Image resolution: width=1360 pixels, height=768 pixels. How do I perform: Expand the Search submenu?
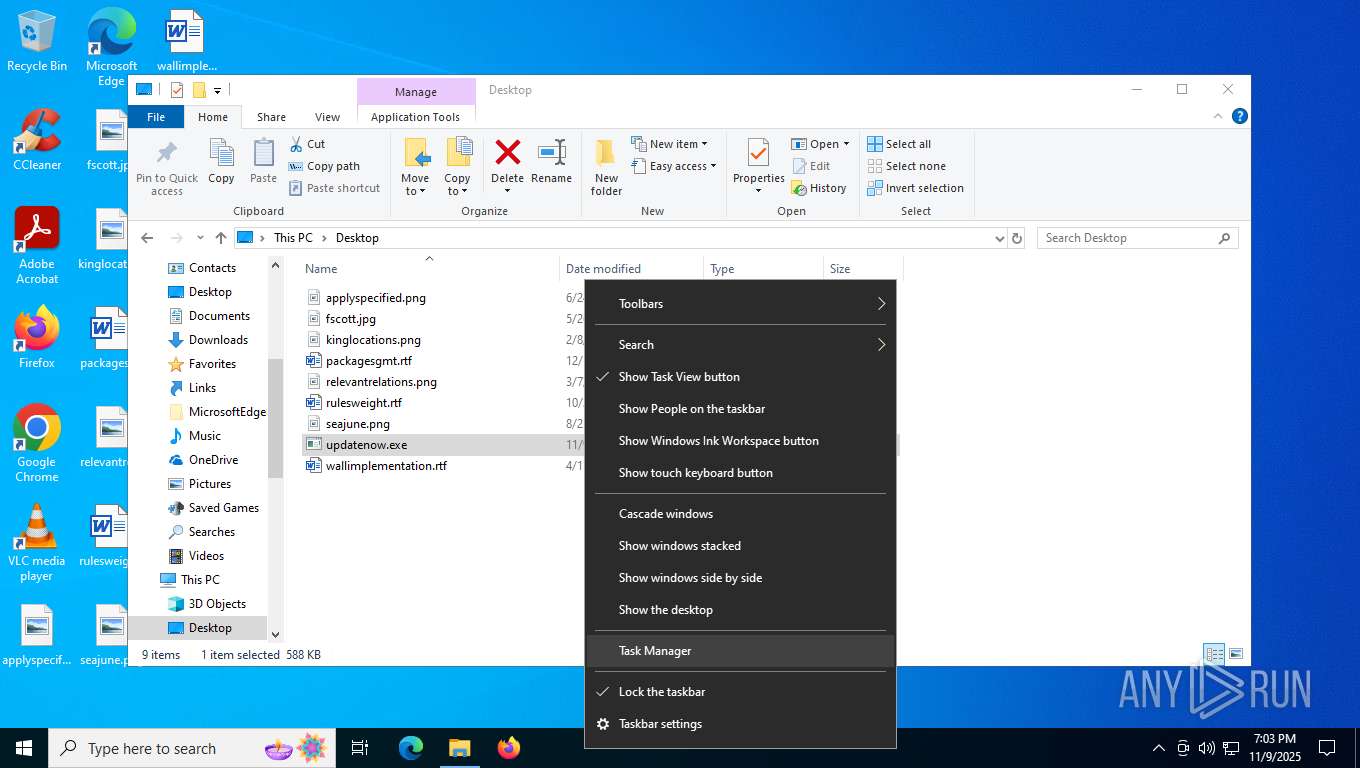pyautogui.click(x=741, y=345)
